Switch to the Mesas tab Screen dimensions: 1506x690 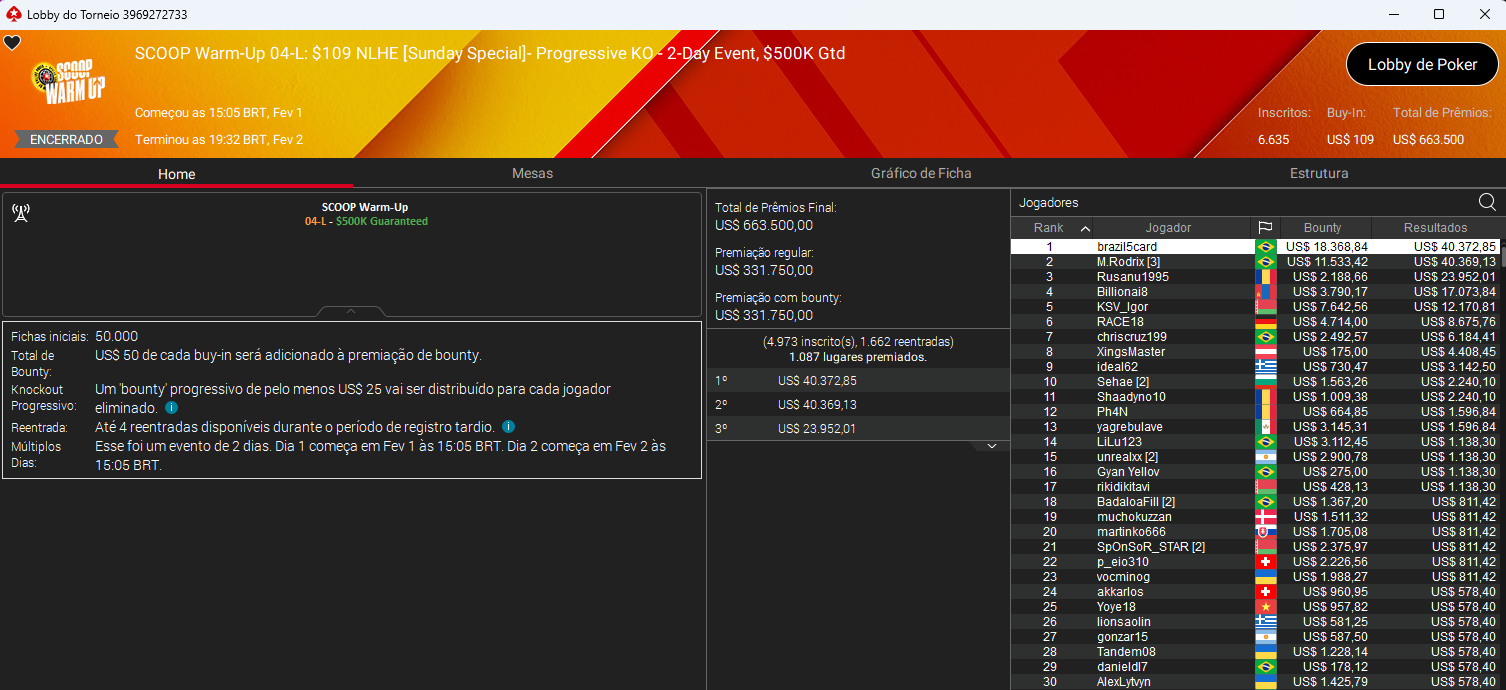[532, 173]
